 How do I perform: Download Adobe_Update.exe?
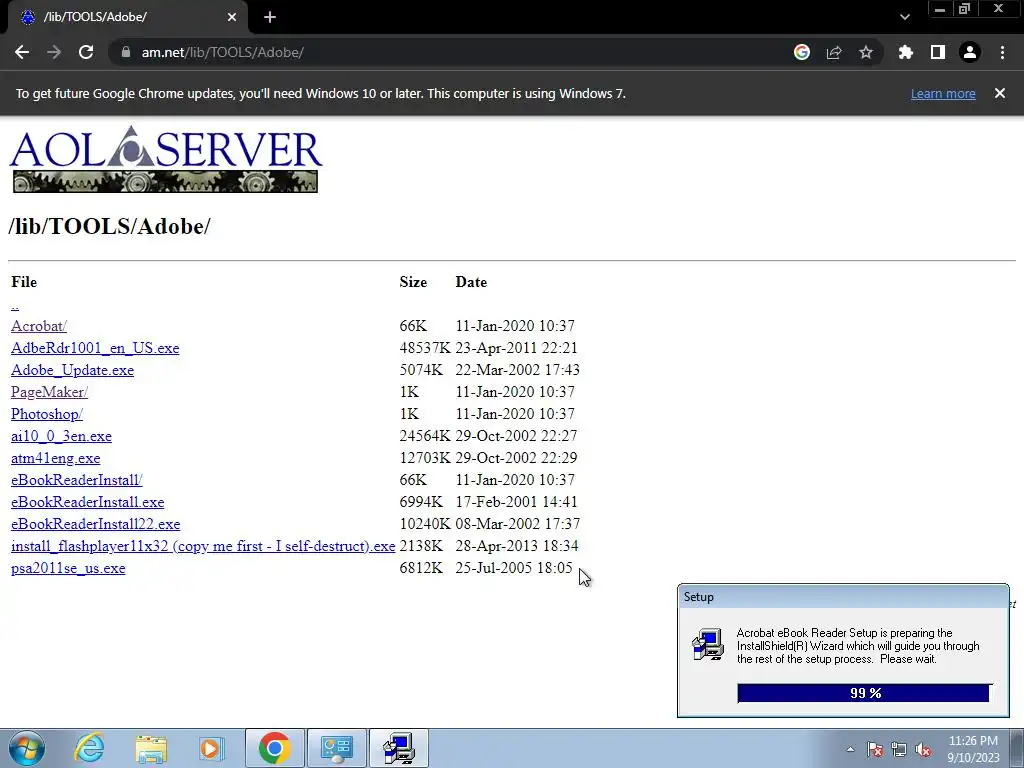pyautogui.click(x=72, y=370)
